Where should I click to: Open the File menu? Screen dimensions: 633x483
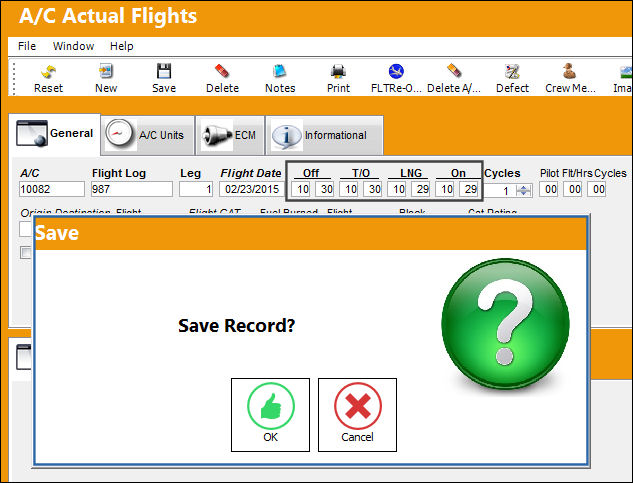[27, 46]
